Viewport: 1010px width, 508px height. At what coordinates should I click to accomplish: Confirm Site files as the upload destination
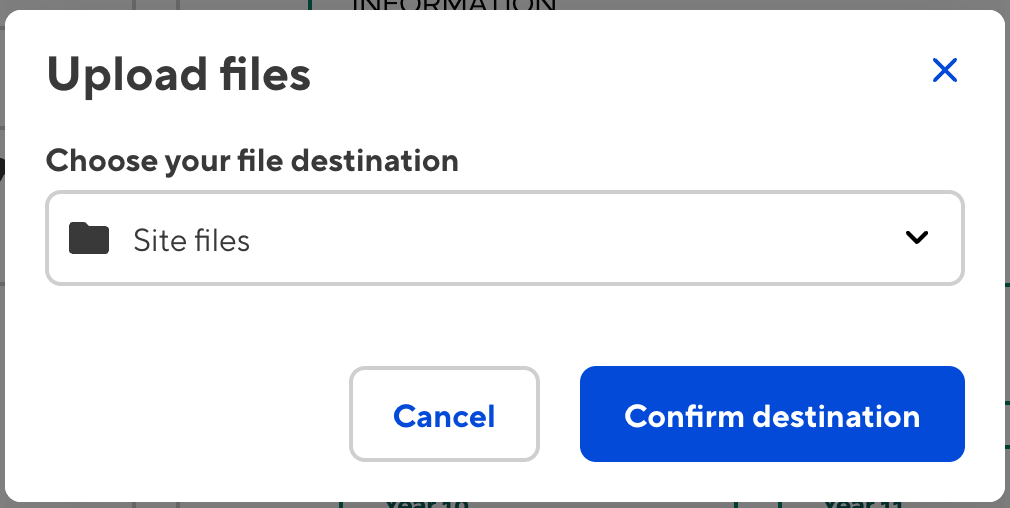[771, 415]
